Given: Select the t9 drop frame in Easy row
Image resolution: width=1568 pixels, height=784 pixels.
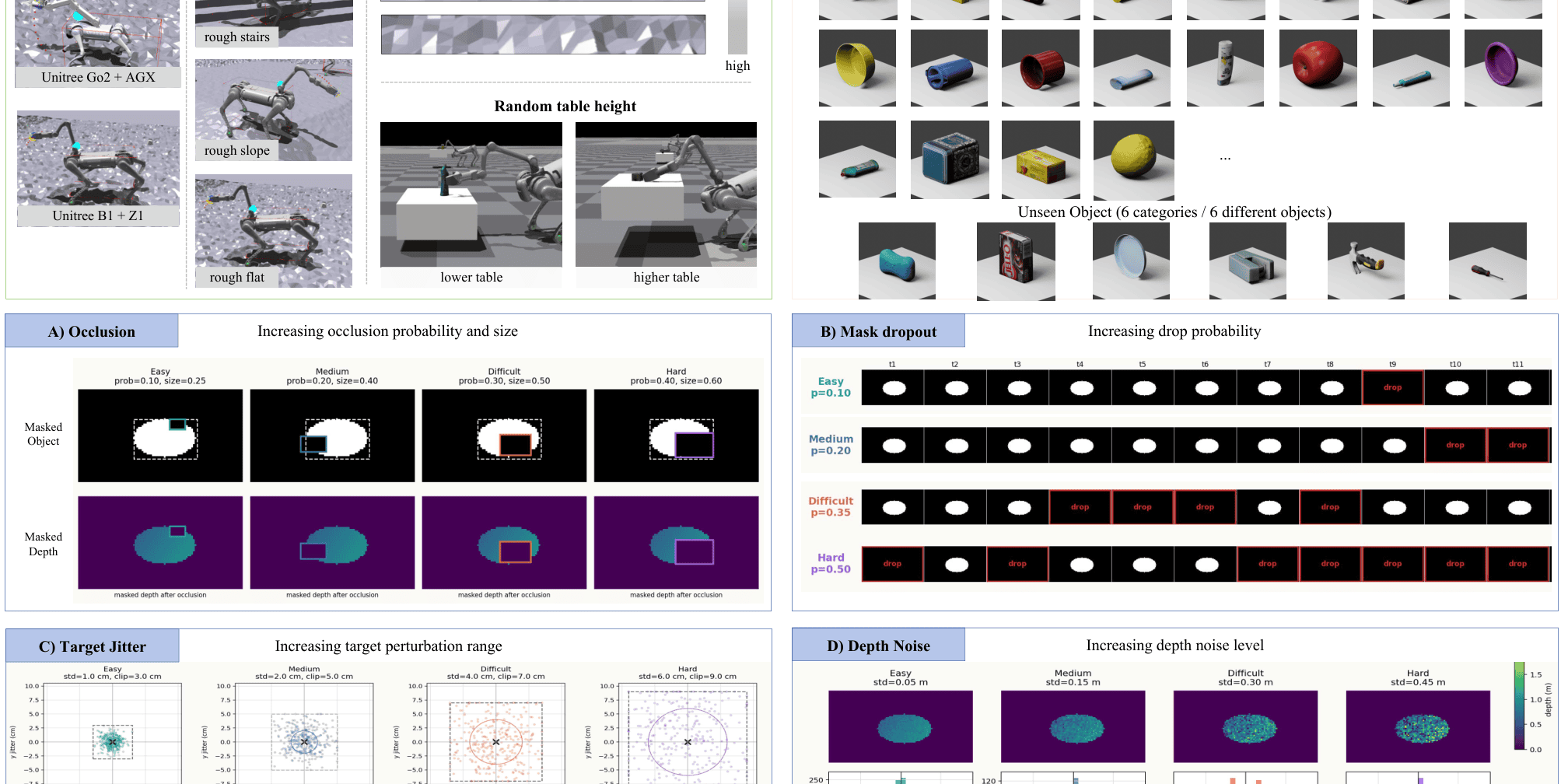Looking at the screenshot, I should (x=1392, y=387).
